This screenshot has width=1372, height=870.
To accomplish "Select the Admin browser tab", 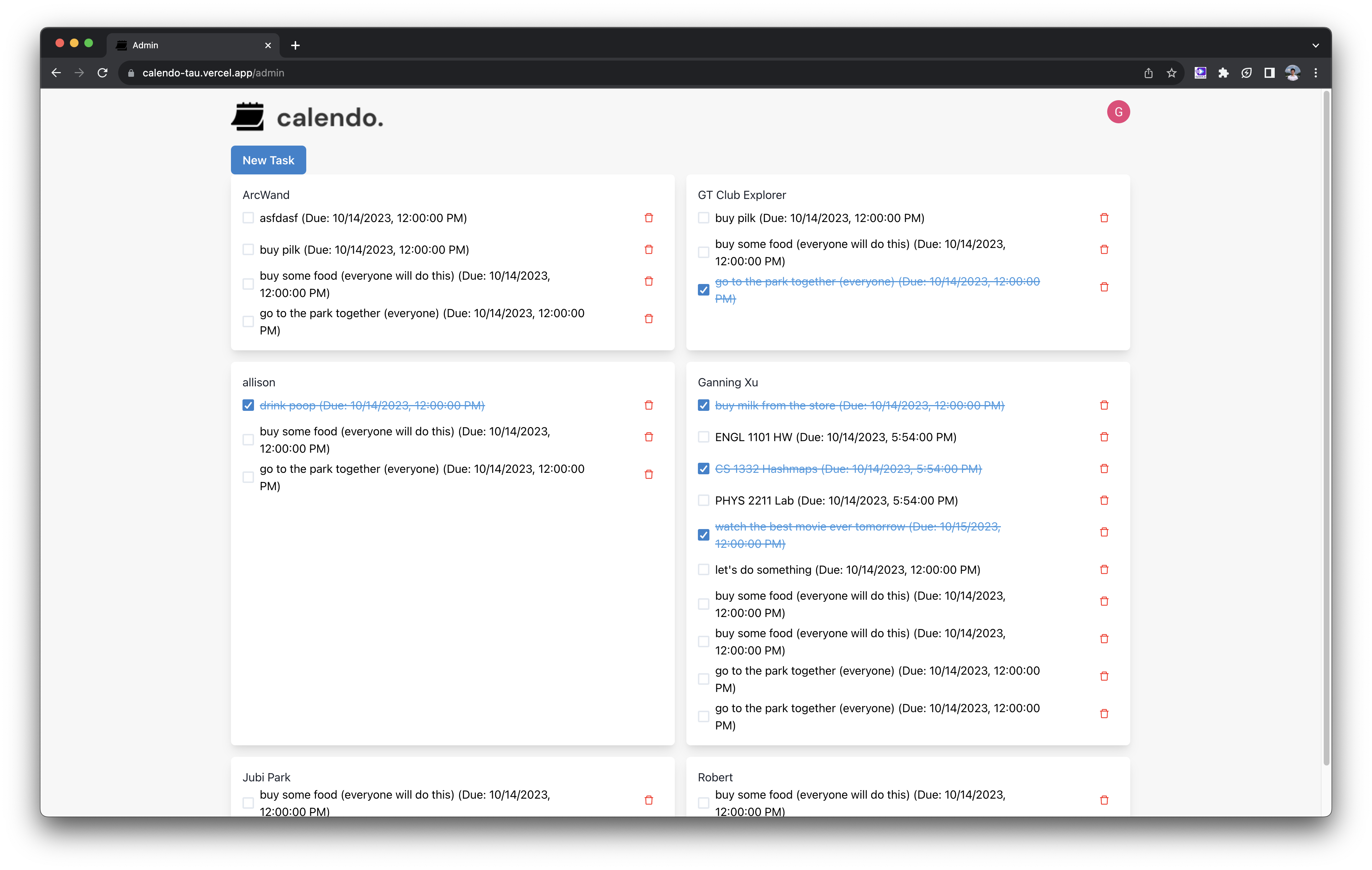I will (x=188, y=45).
